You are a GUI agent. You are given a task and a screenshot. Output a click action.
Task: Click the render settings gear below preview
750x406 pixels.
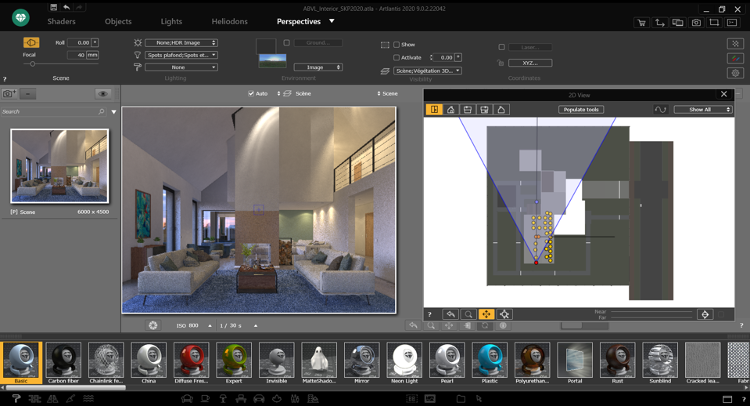[x=153, y=325]
